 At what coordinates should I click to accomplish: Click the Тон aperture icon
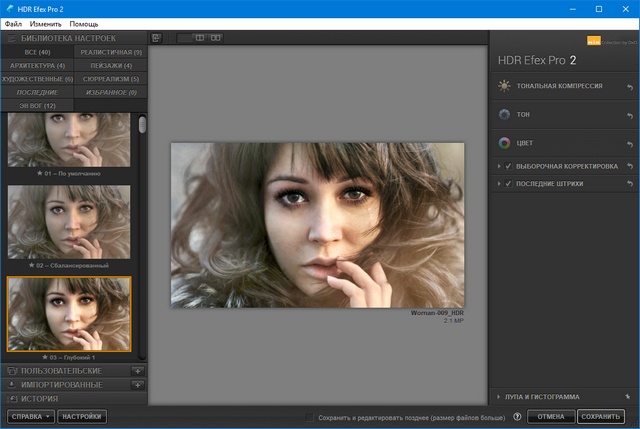pyautogui.click(x=505, y=115)
